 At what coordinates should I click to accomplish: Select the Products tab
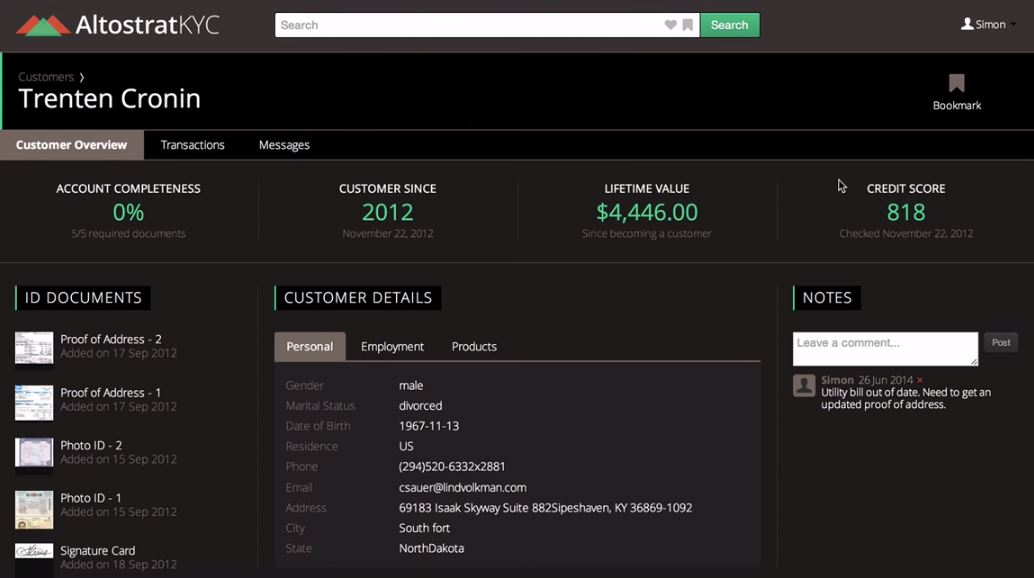473,346
